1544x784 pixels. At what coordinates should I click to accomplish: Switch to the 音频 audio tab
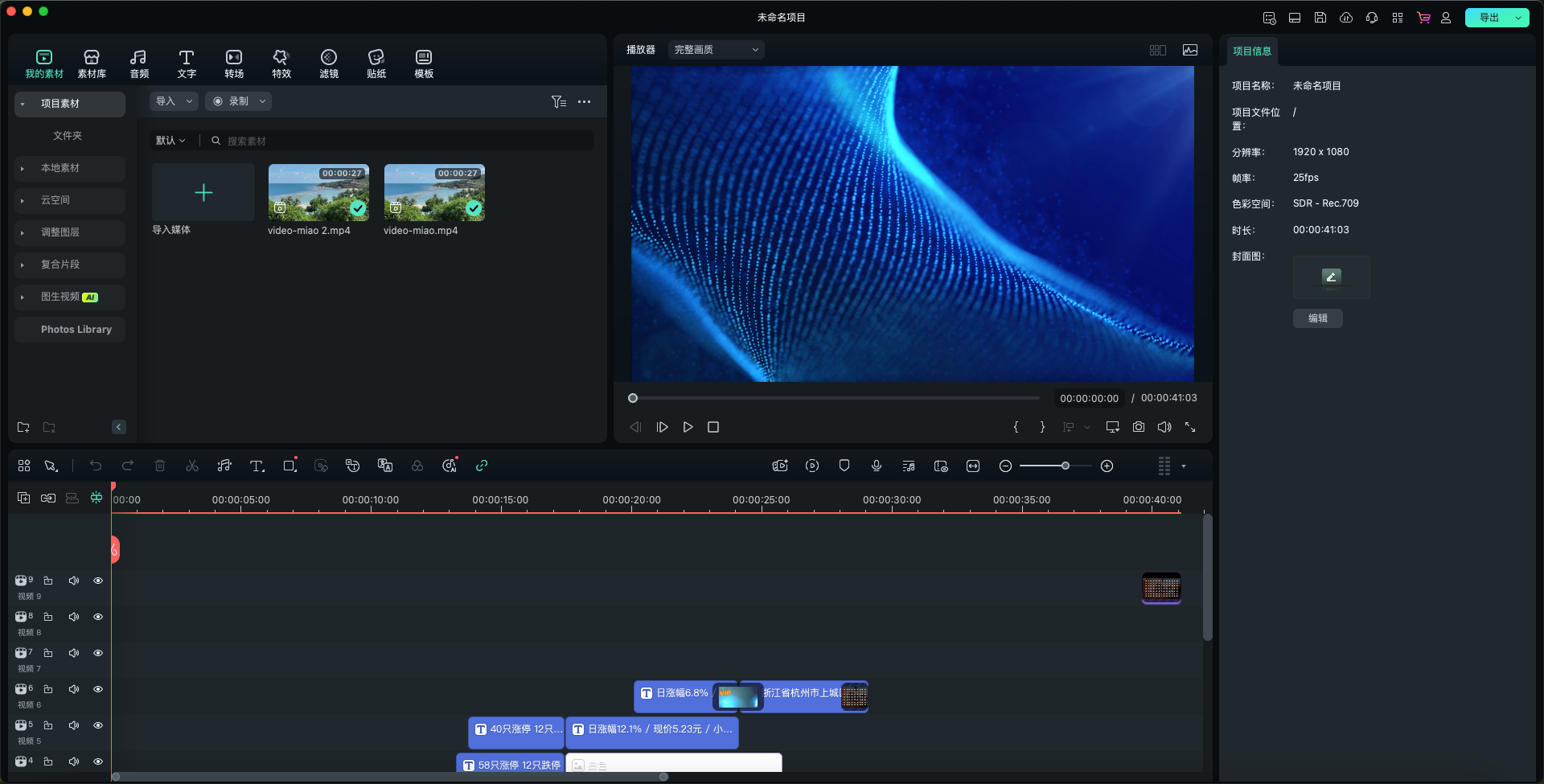point(139,64)
